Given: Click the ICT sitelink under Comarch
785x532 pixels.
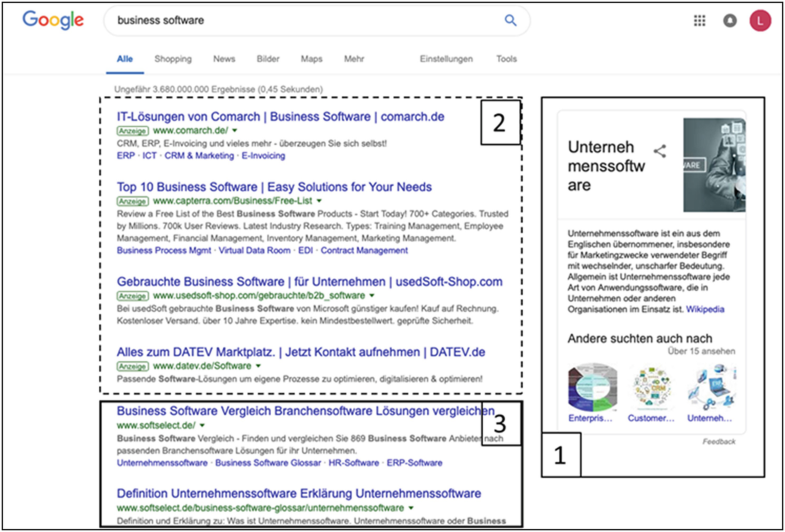Looking at the screenshot, I should tap(149, 156).
